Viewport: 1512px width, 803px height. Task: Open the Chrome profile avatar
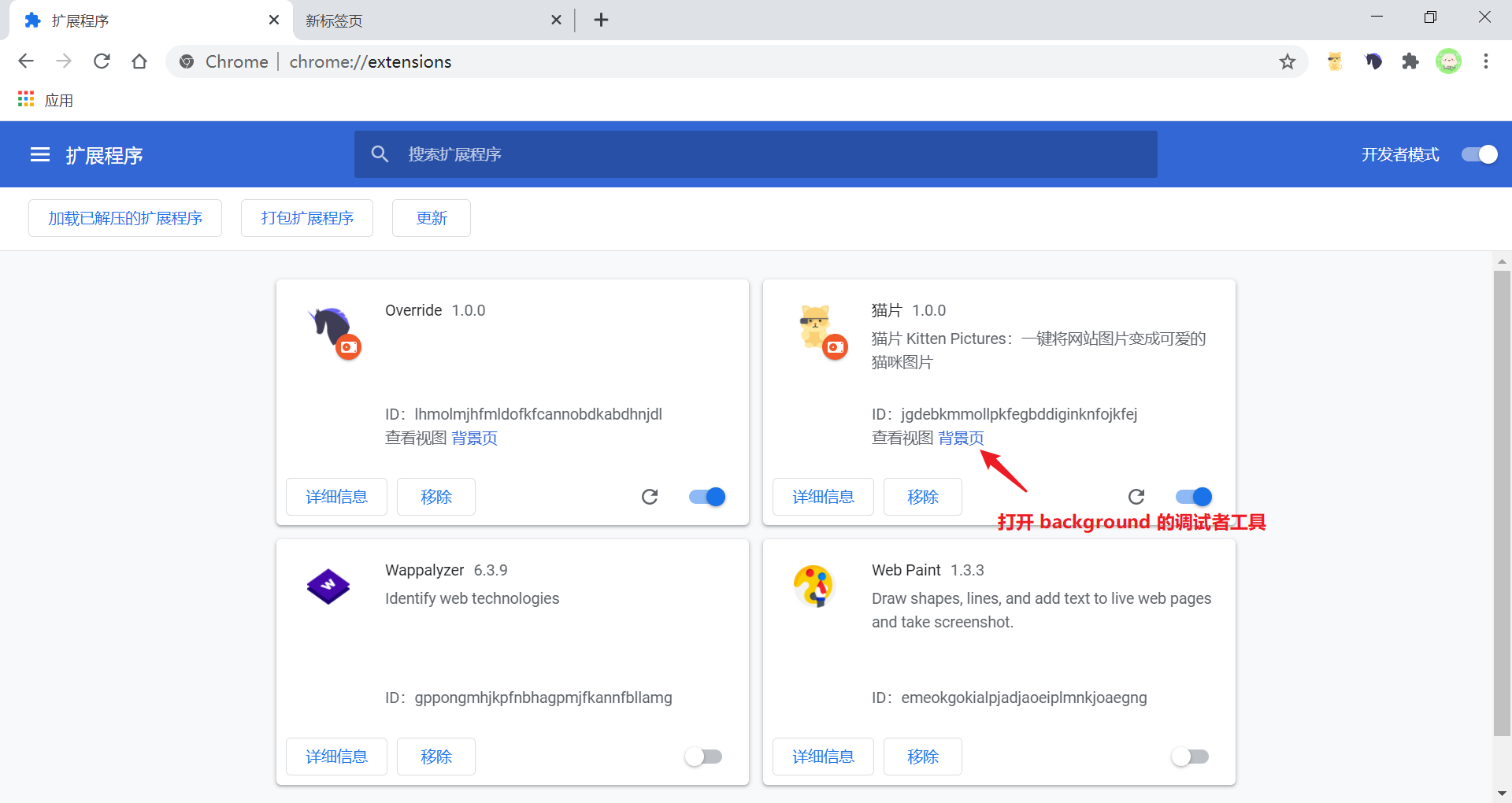(1448, 61)
